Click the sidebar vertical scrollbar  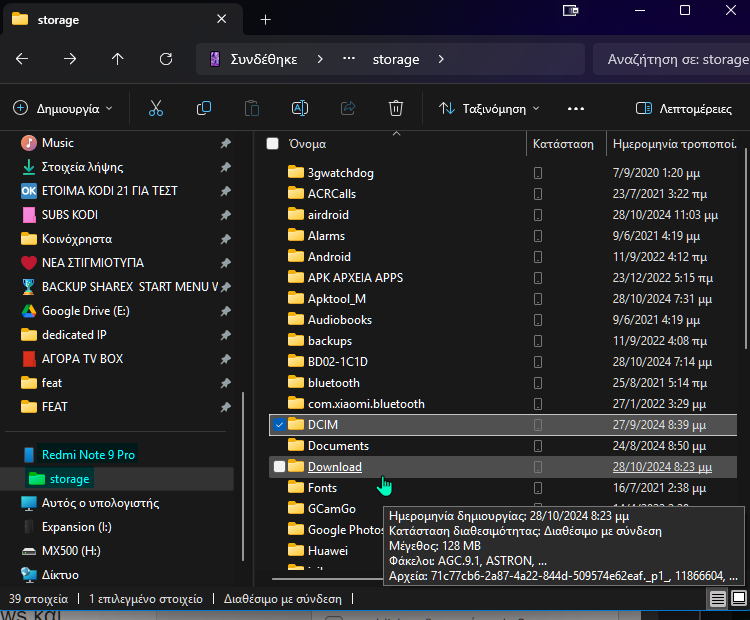click(243, 476)
